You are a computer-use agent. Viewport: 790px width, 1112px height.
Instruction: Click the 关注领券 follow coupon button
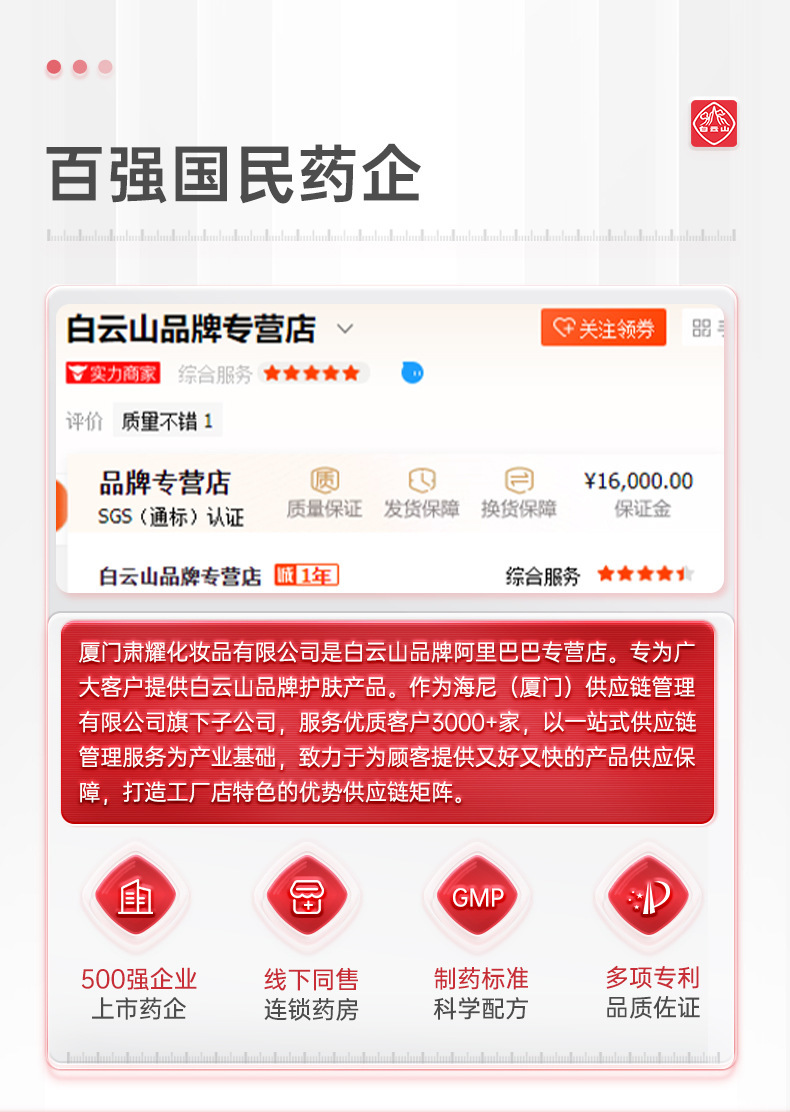click(603, 328)
